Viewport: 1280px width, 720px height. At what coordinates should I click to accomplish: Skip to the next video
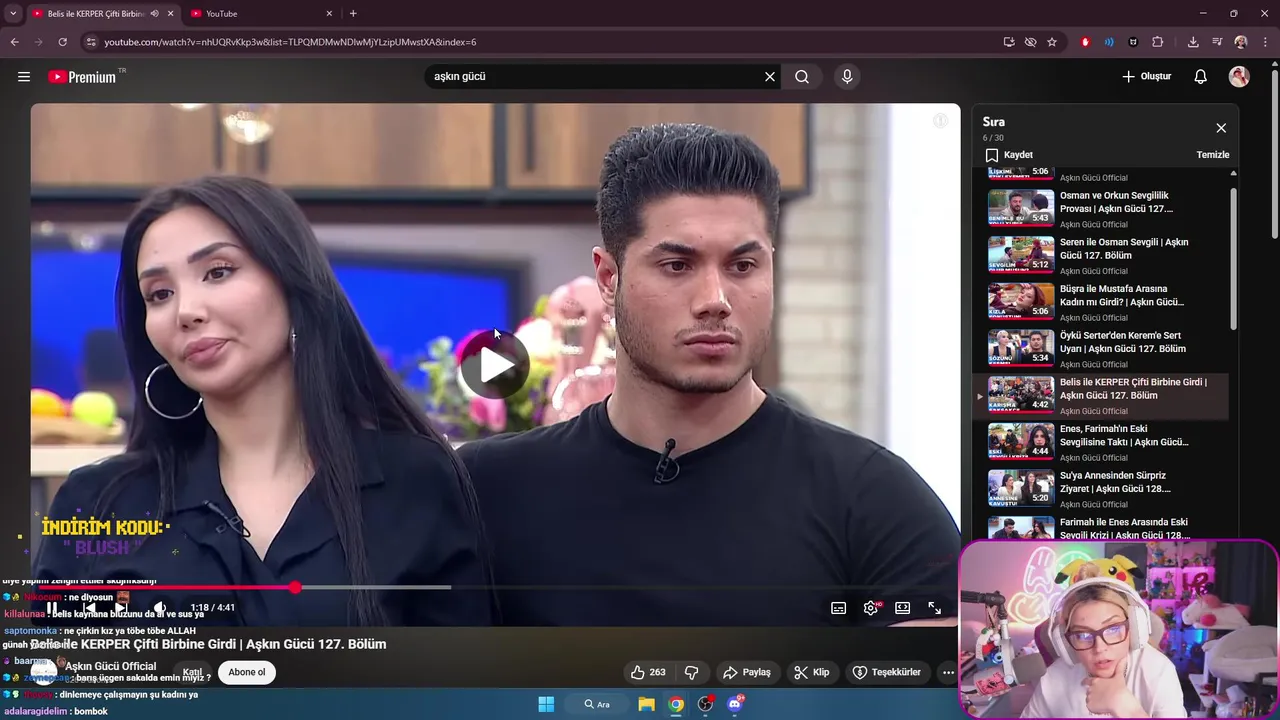click(120, 608)
